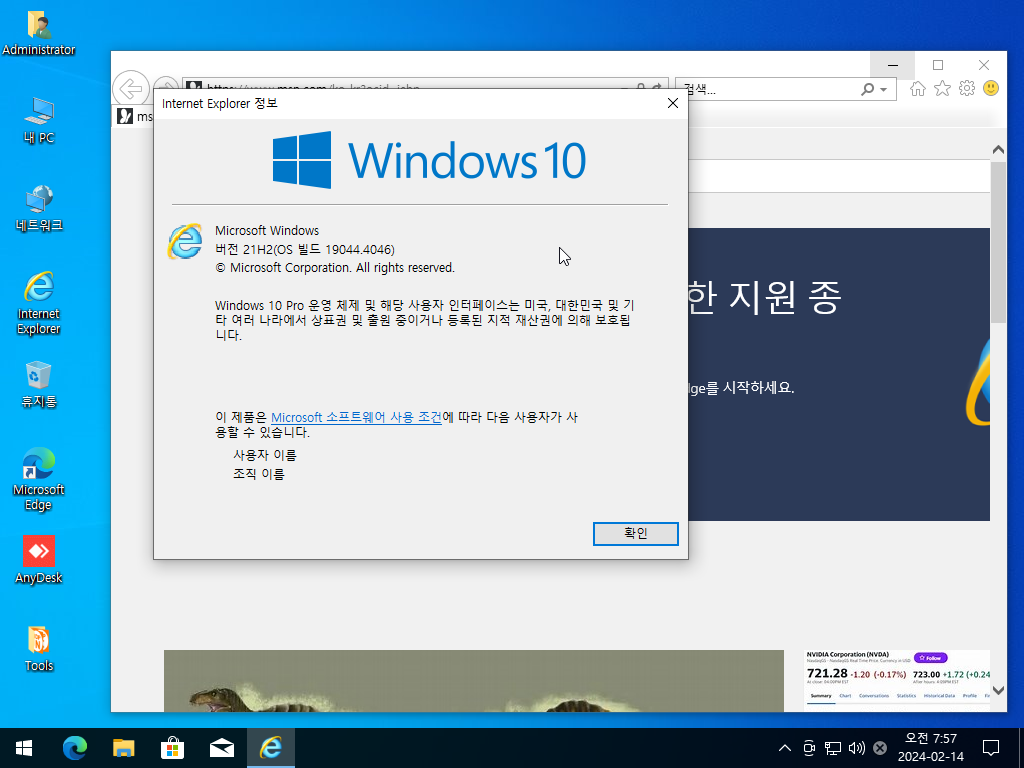Viewport: 1024px width, 768px height.
Task: Launch Microsoft Edge from taskbar
Action: coord(74,748)
